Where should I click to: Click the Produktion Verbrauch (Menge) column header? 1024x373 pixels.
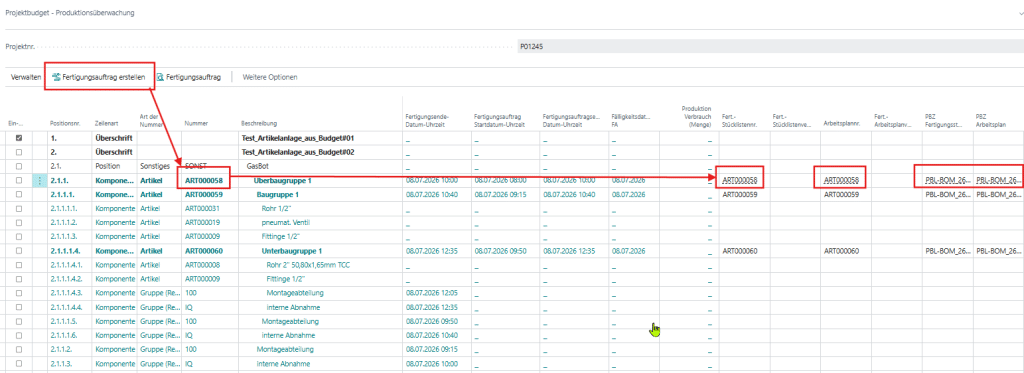pyautogui.click(x=696, y=116)
